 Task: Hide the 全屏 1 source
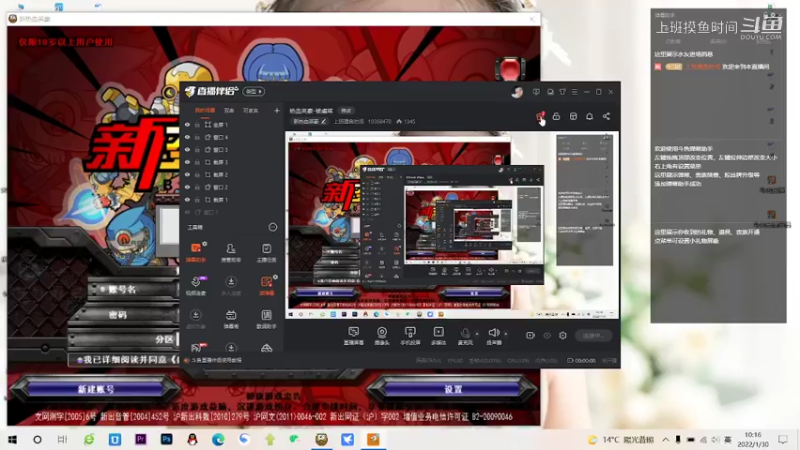187,124
